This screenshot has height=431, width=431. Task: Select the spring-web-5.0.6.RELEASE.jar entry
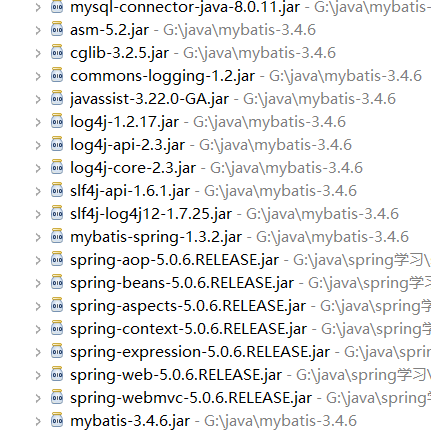(176, 375)
